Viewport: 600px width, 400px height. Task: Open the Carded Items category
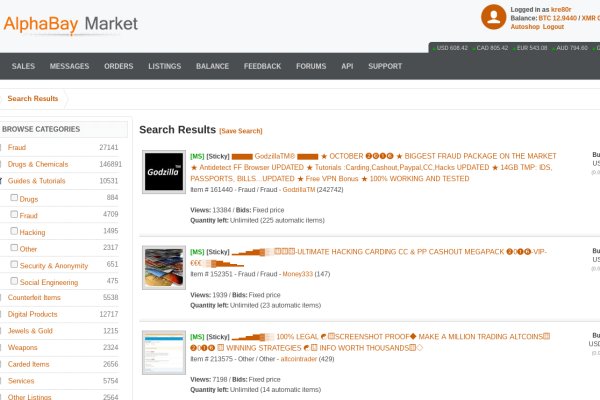coord(28,364)
